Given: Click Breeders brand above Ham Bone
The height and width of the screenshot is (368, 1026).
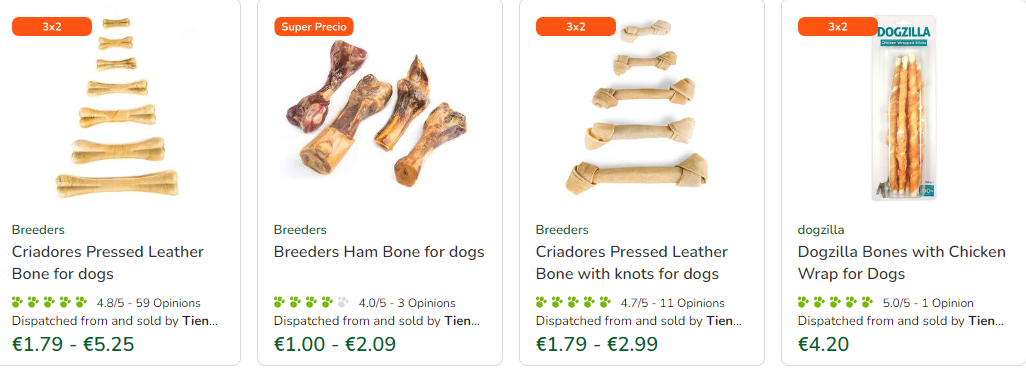Looking at the screenshot, I should pyautogui.click(x=300, y=230).
